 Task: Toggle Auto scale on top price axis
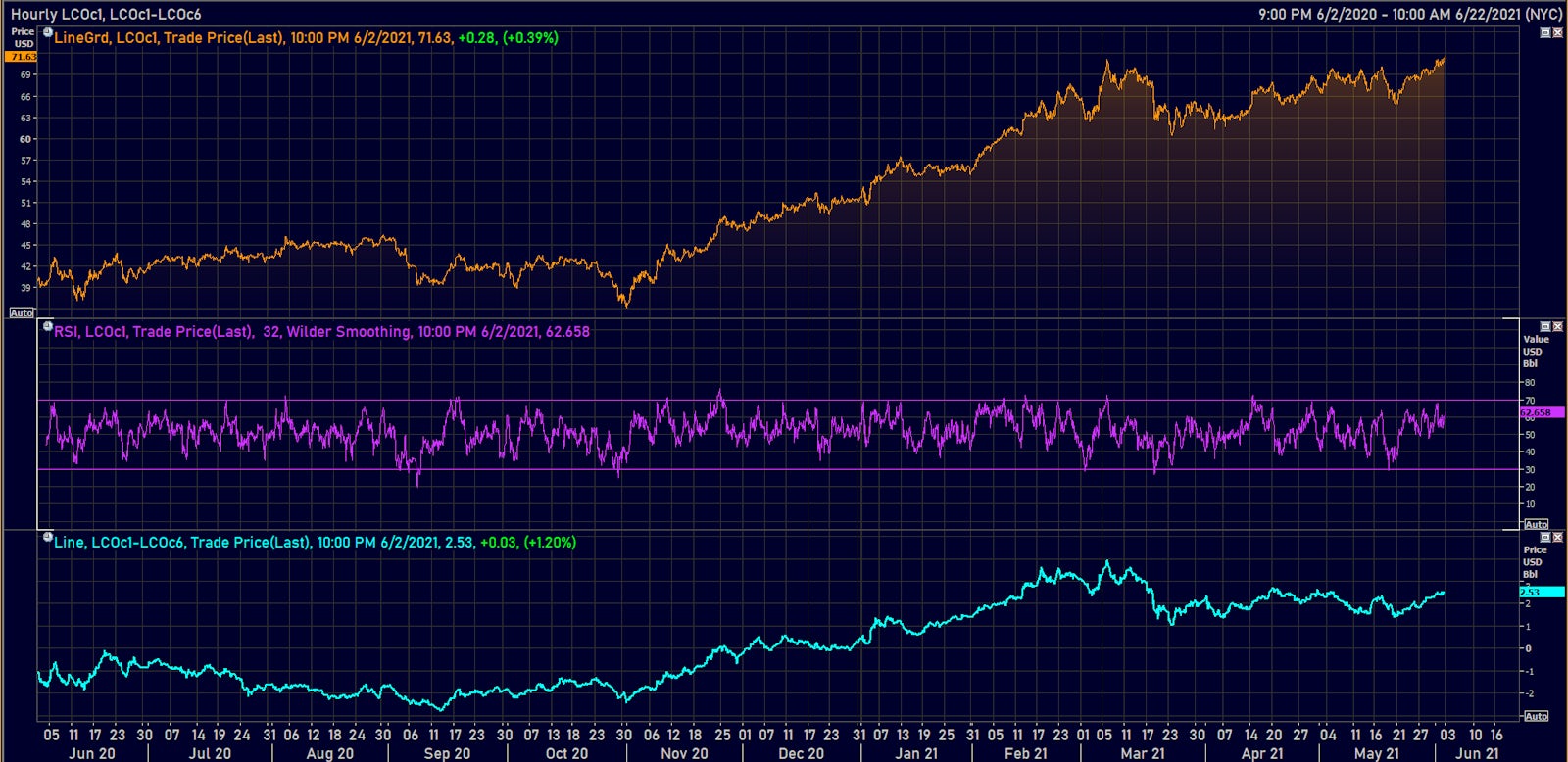pos(22,313)
